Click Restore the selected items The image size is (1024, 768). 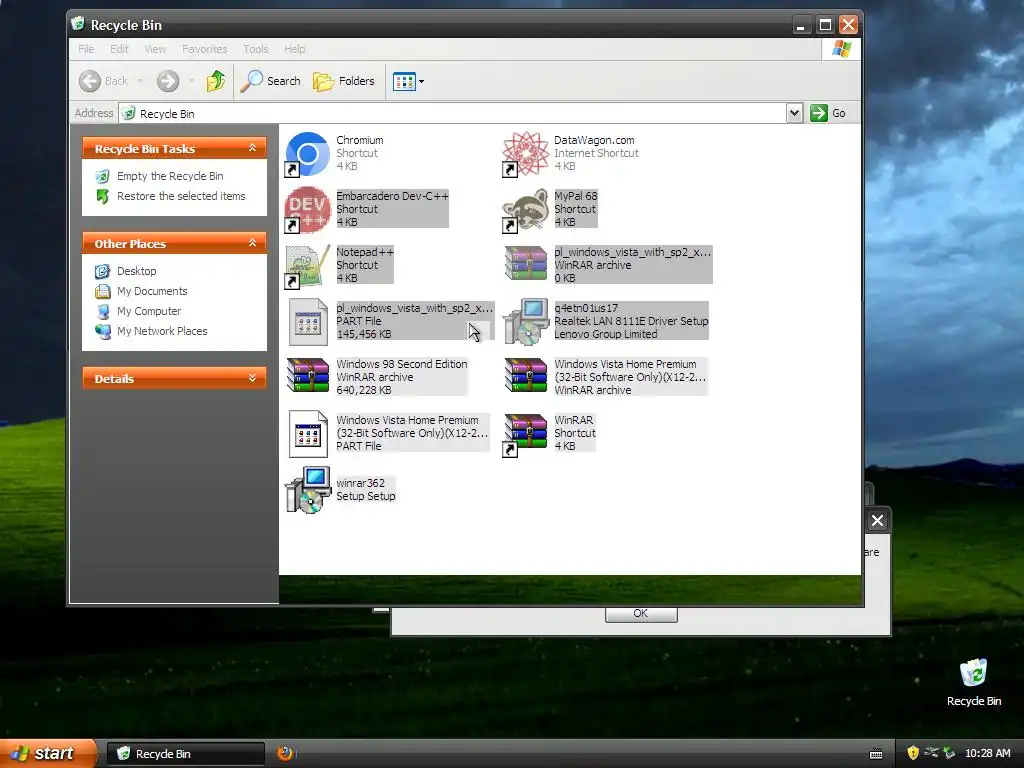[x=181, y=196]
